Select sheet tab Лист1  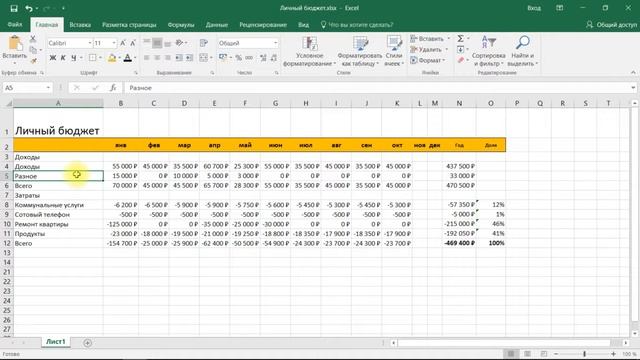click(x=56, y=342)
